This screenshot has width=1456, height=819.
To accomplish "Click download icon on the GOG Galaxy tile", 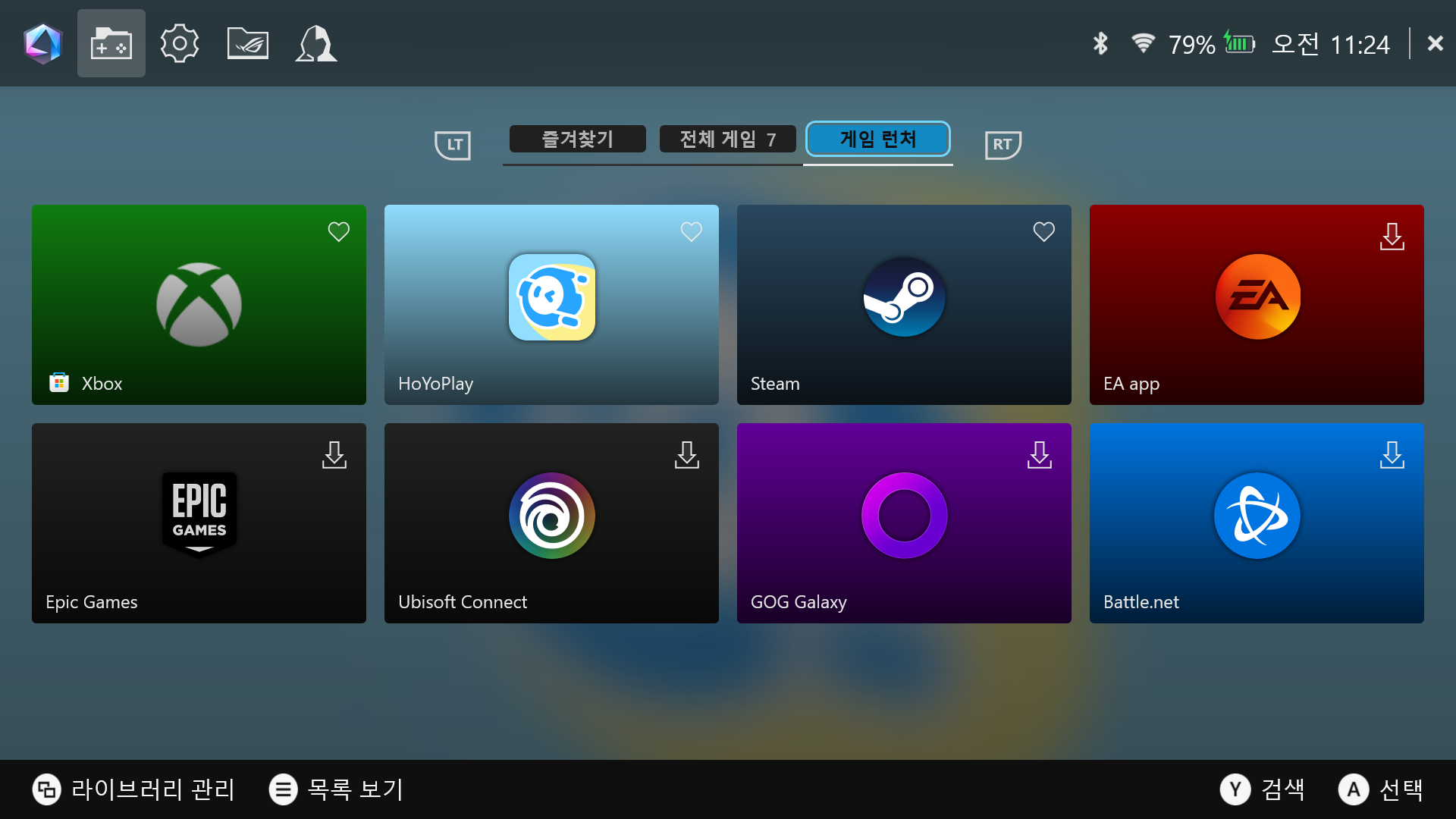I will click(x=1040, y=455).
